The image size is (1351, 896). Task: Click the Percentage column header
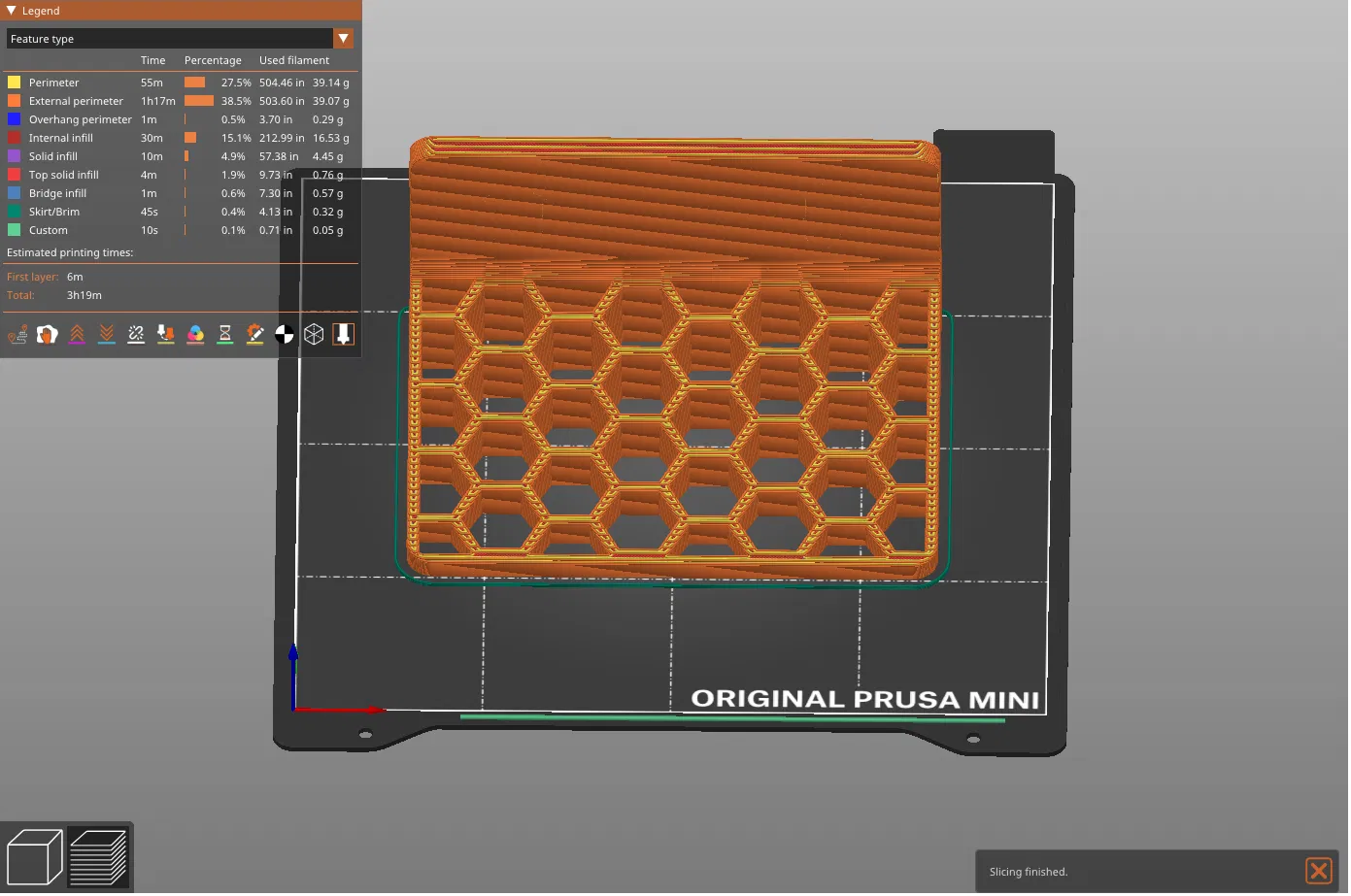213,60
